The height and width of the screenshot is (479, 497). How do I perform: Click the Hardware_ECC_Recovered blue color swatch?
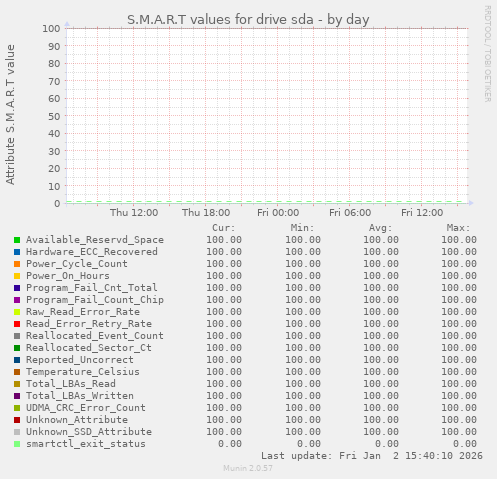17,252
